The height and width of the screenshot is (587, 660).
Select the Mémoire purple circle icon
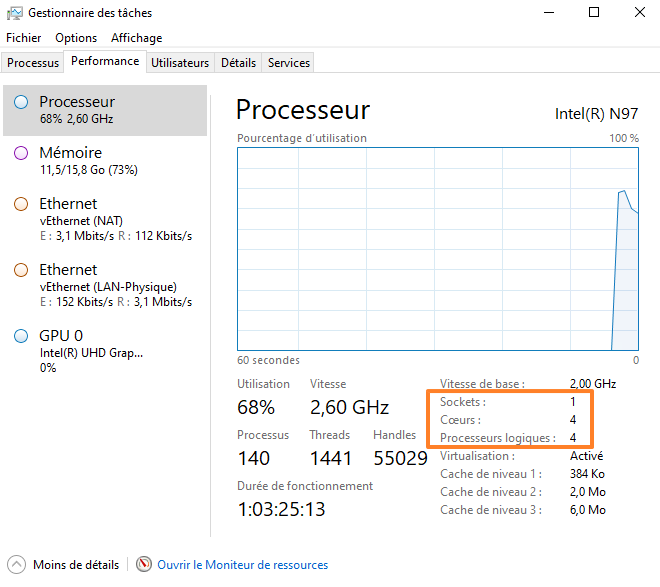21,153
